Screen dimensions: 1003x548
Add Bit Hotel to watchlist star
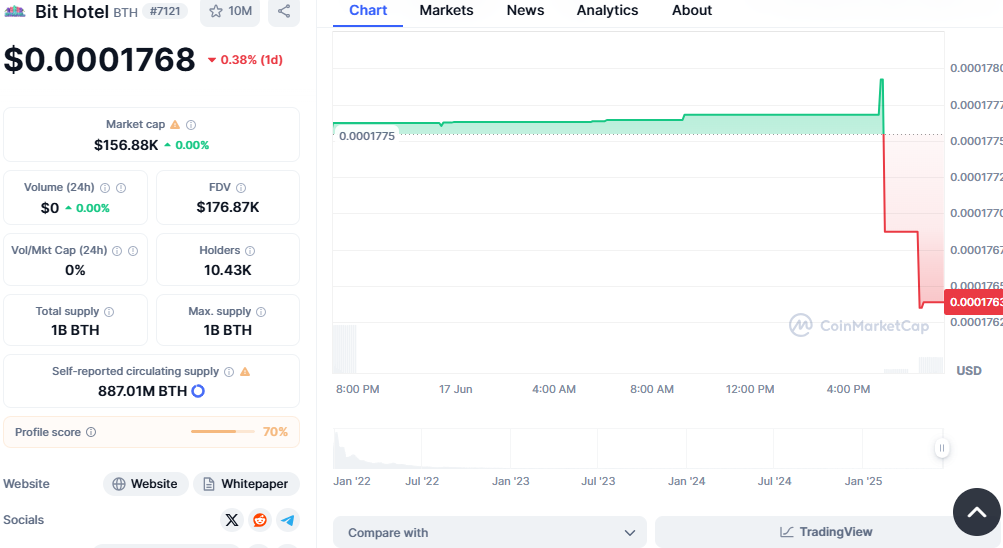[x=230, y=12]
